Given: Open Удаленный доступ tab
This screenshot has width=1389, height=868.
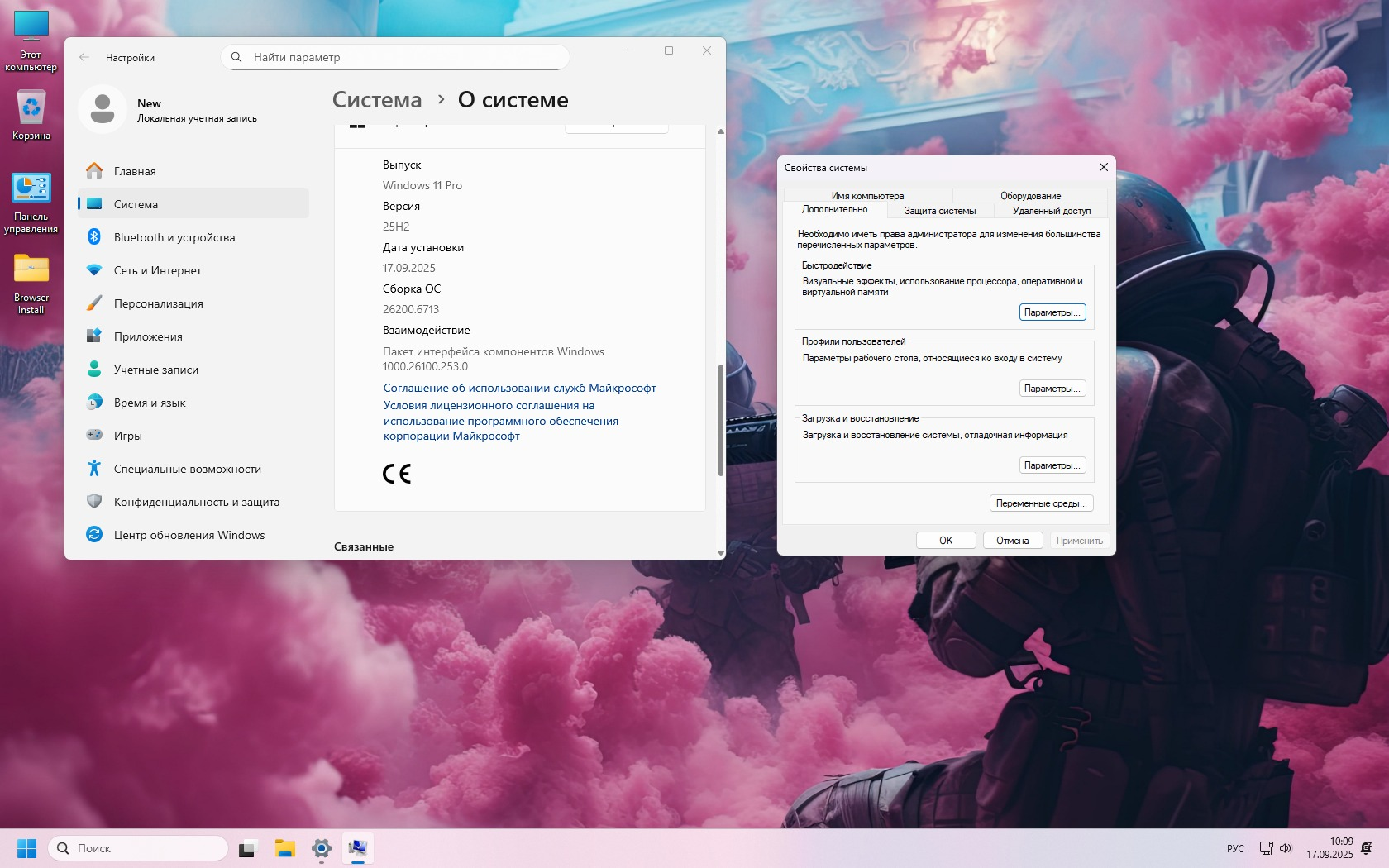Looking at the screenshot, I should pyautogui.click(x=1052, y=211).
